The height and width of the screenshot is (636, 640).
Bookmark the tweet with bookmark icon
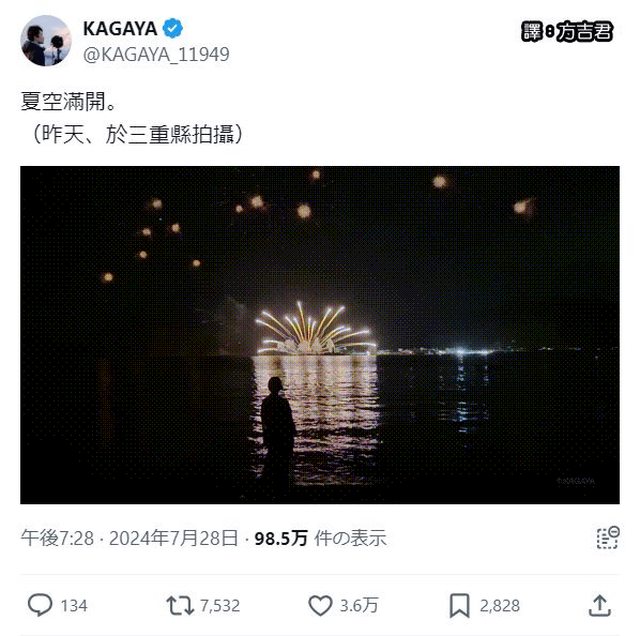(x=460, y=606)
